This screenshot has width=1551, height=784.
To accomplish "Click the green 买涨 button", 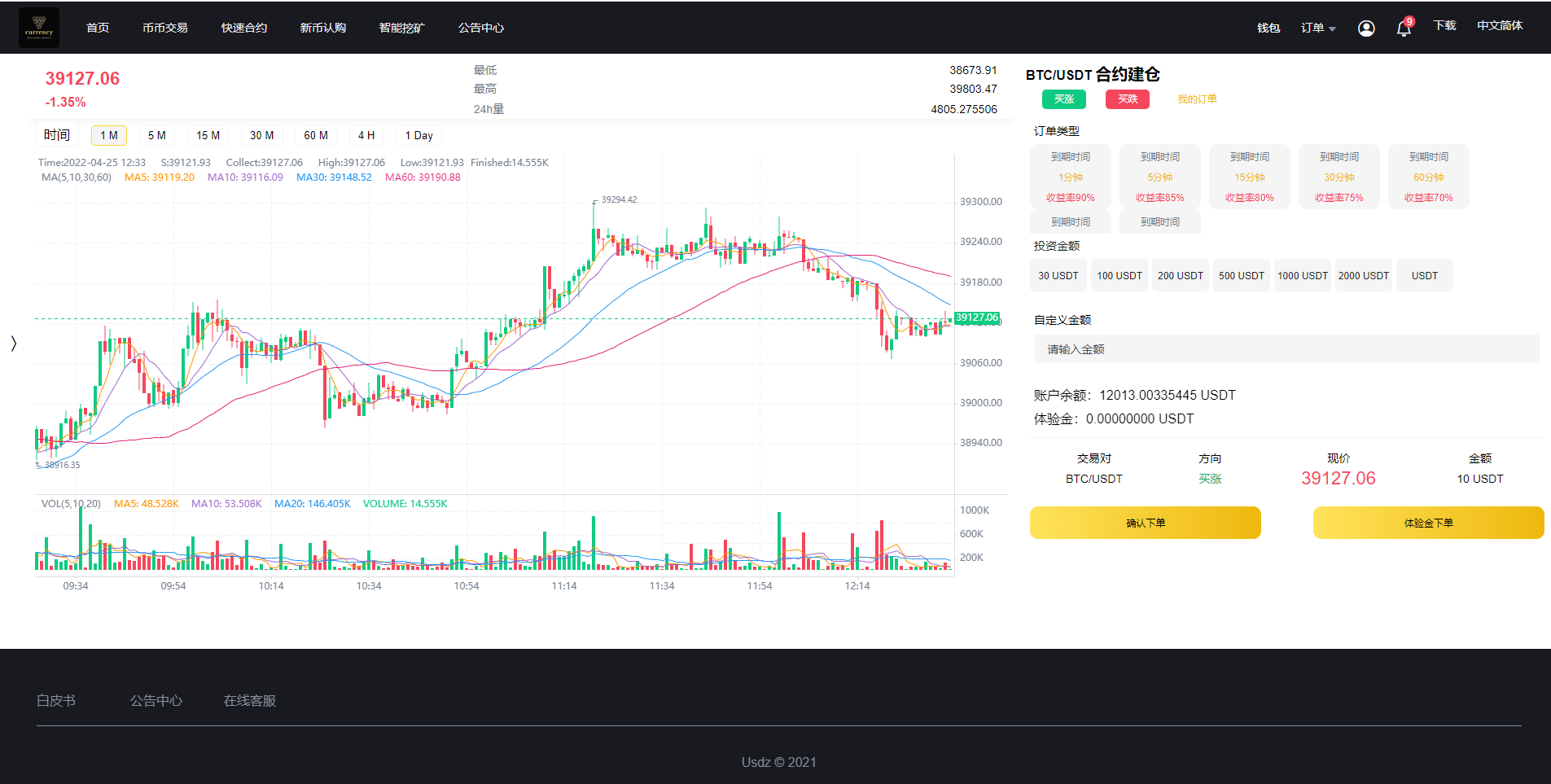I will tap(1063, 99).
